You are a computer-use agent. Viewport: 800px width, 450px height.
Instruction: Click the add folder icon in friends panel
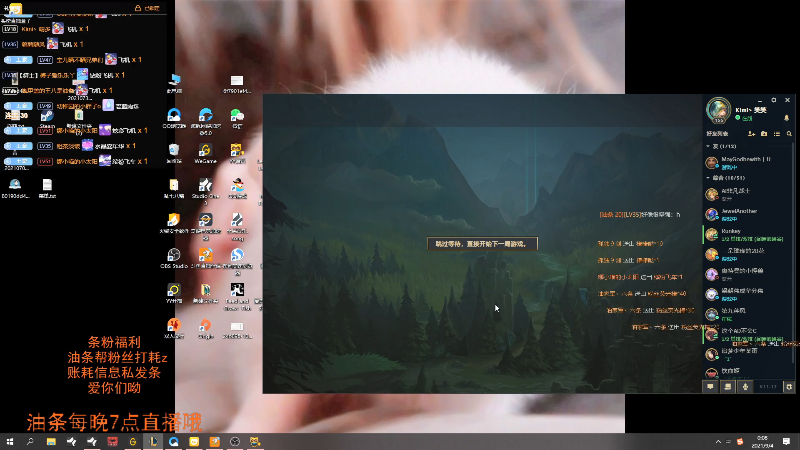pyautogui.click(x=764, y=134)
